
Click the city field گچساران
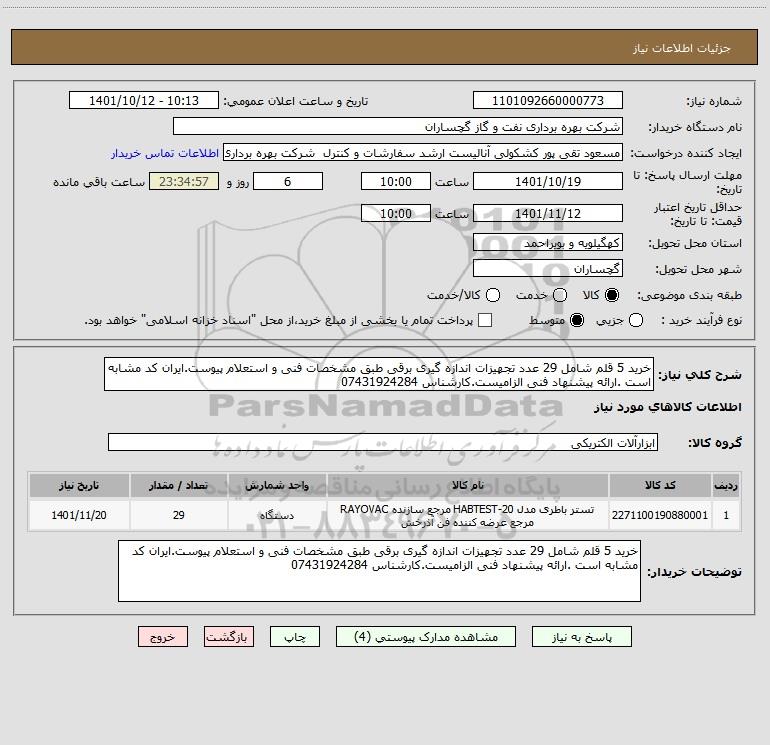point(548,269)
